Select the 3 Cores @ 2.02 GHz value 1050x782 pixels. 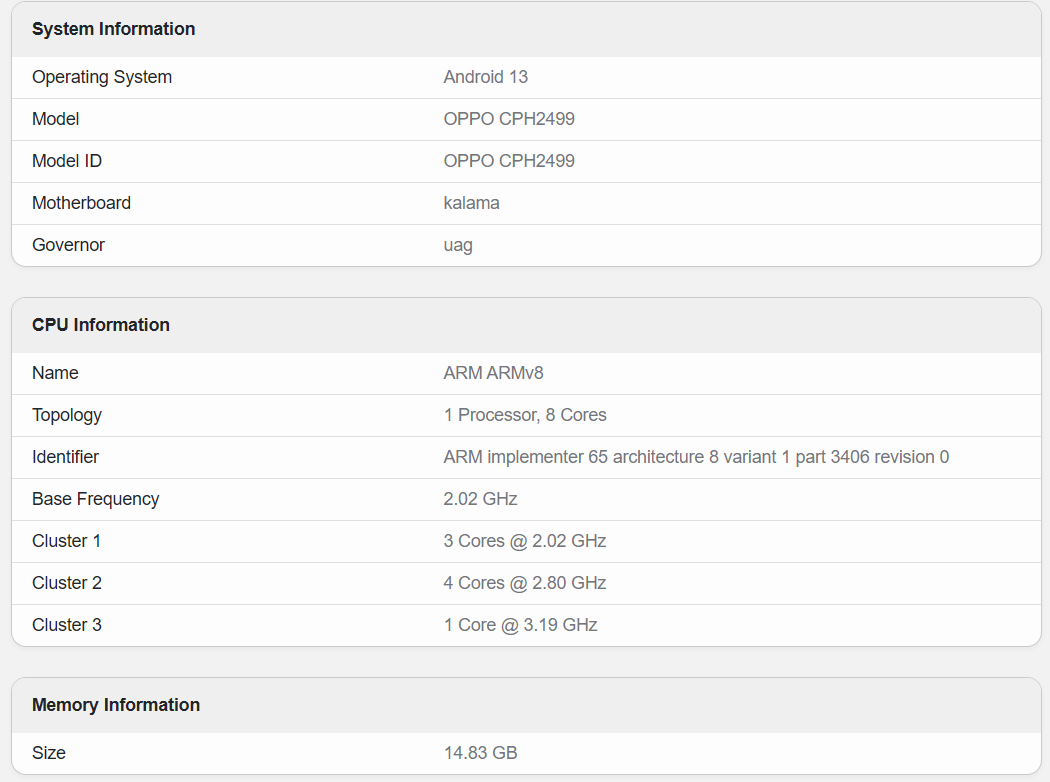pyautogui.click(x=525, y=541)
